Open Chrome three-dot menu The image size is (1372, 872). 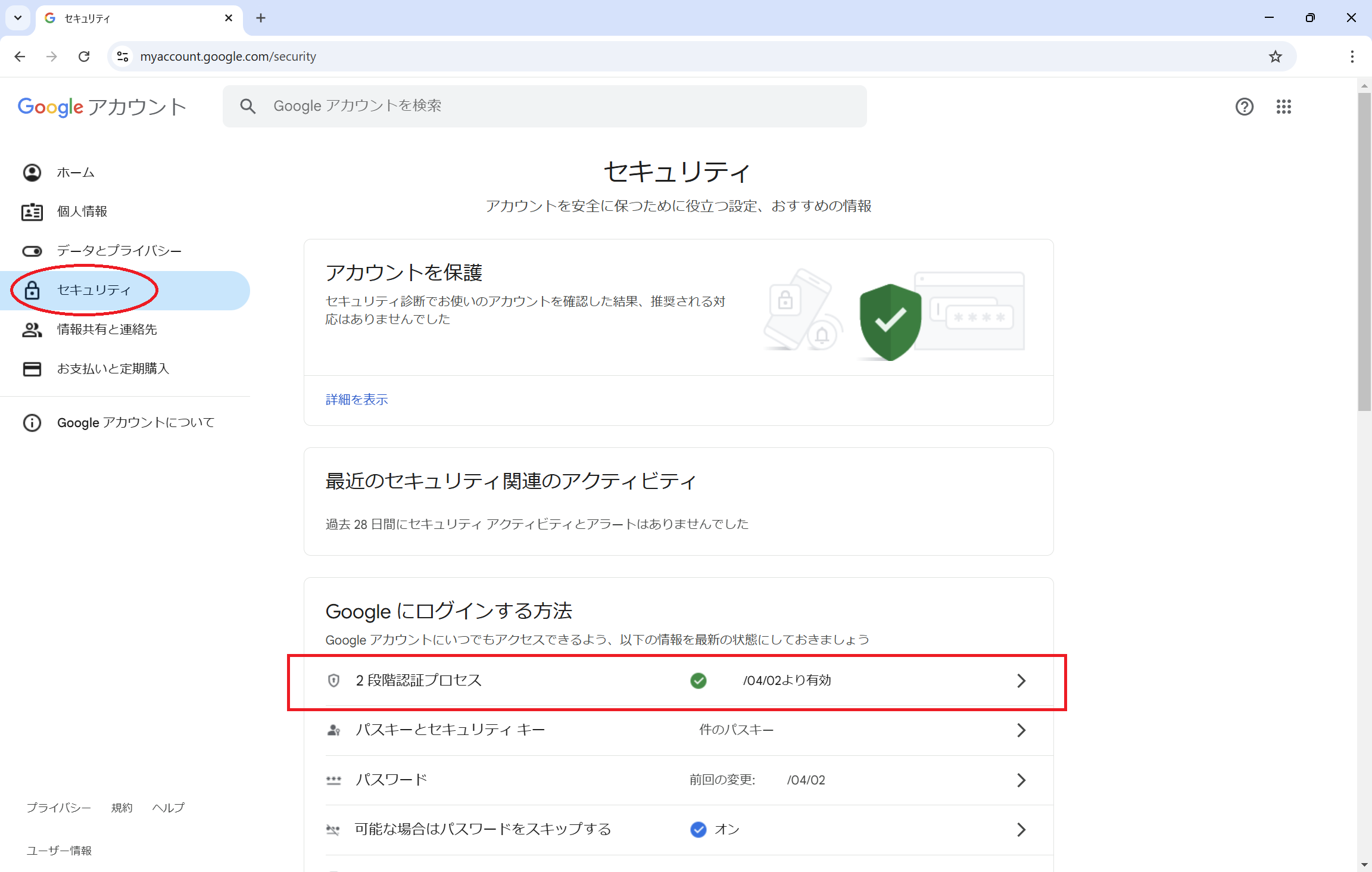(x=1352, y=57)
